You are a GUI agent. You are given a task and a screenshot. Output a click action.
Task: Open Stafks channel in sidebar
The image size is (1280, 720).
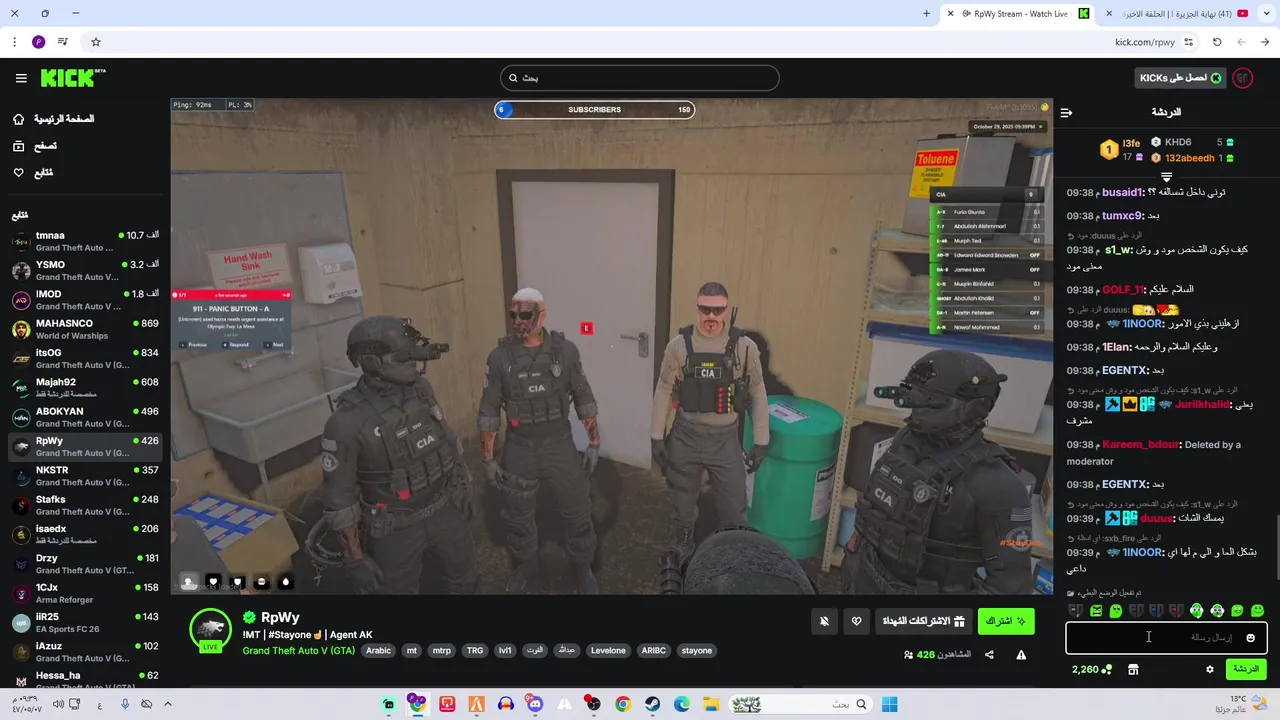[x=85, y=505]
